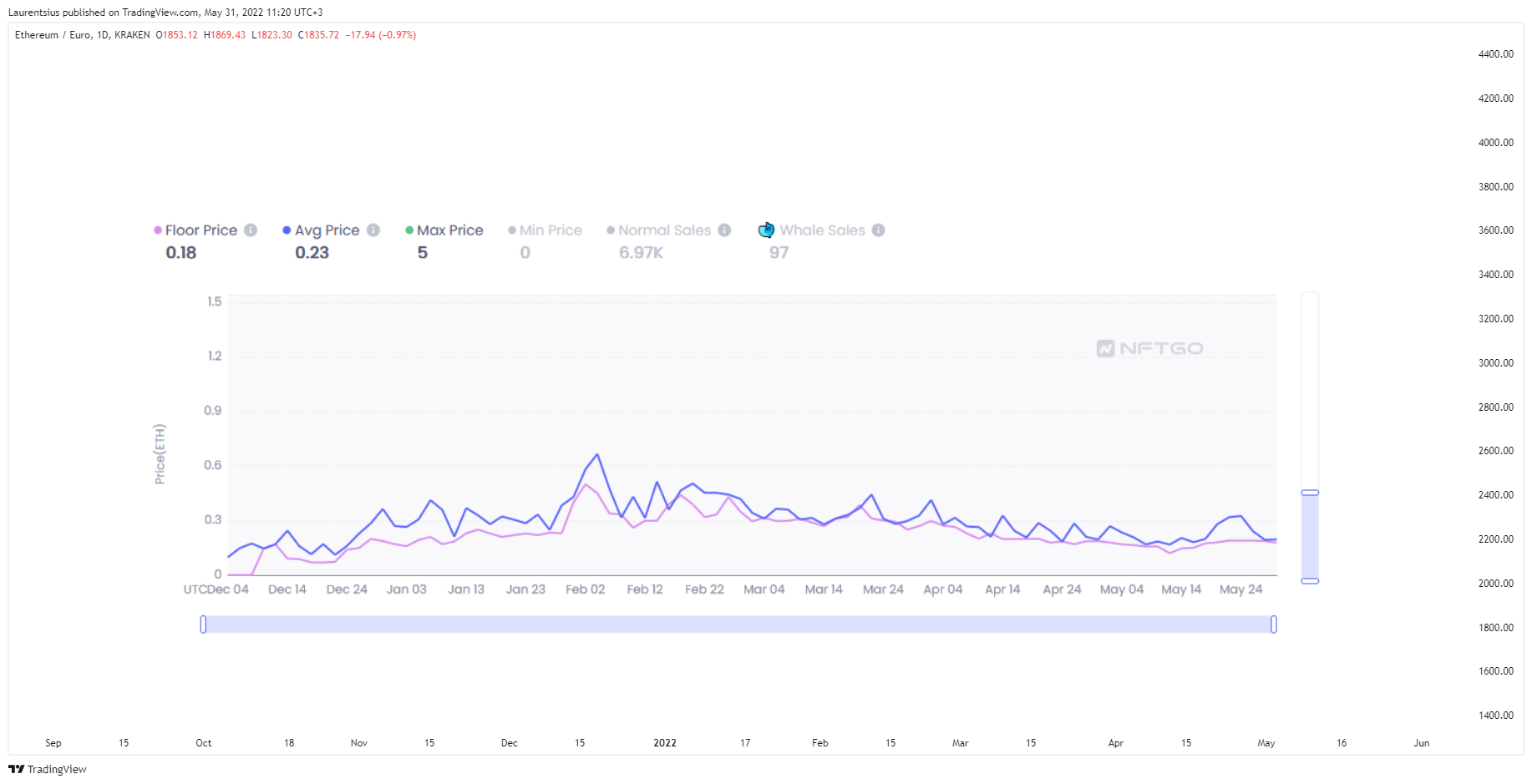The height and width of the screenshot is (784, 1532).
Task: Click the TradingView logo at bottom left
Action: [48, 769]
